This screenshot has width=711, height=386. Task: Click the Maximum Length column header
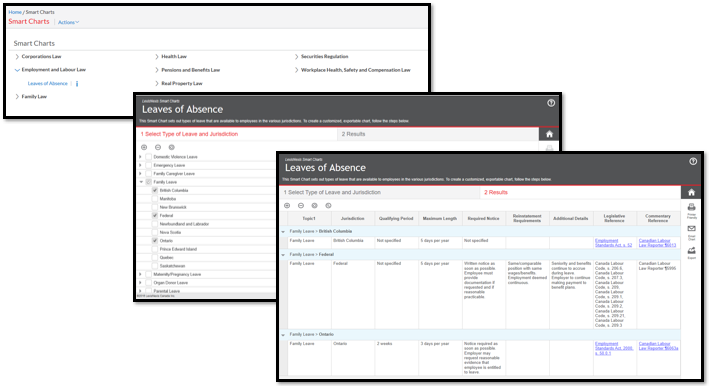coord(439,219)
